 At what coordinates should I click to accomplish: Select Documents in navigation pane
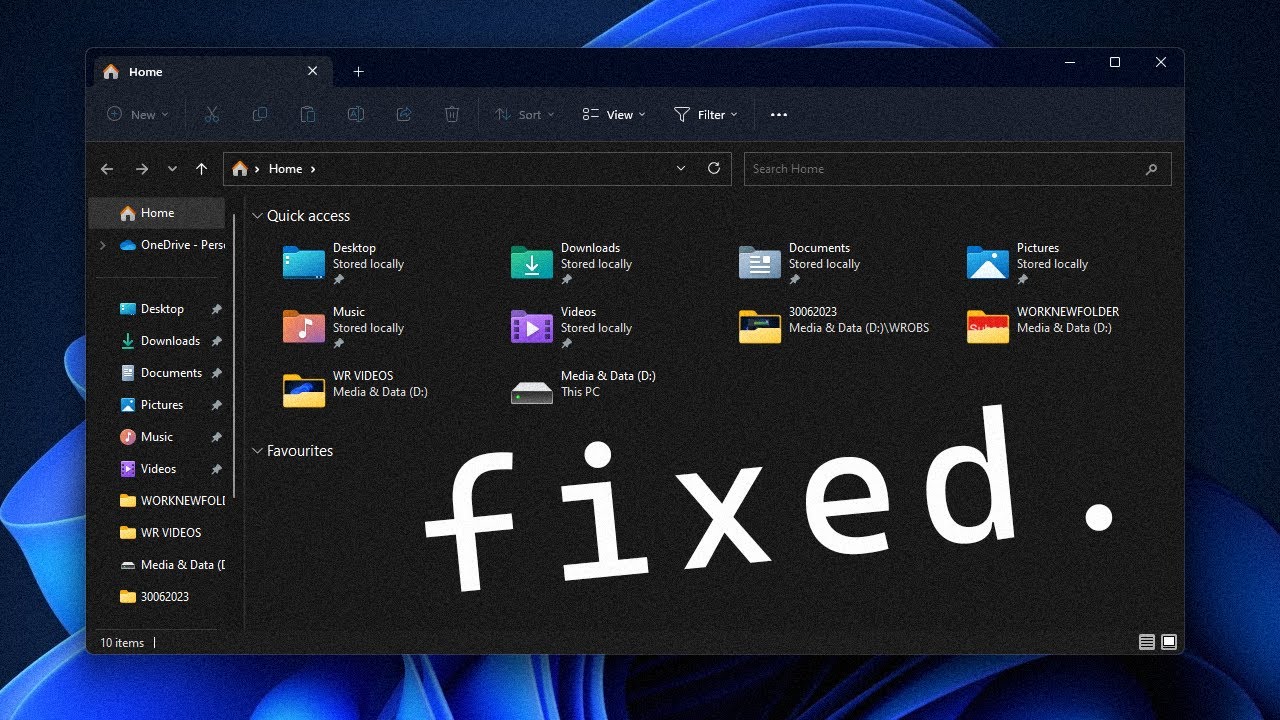click(x=160, y=373)
